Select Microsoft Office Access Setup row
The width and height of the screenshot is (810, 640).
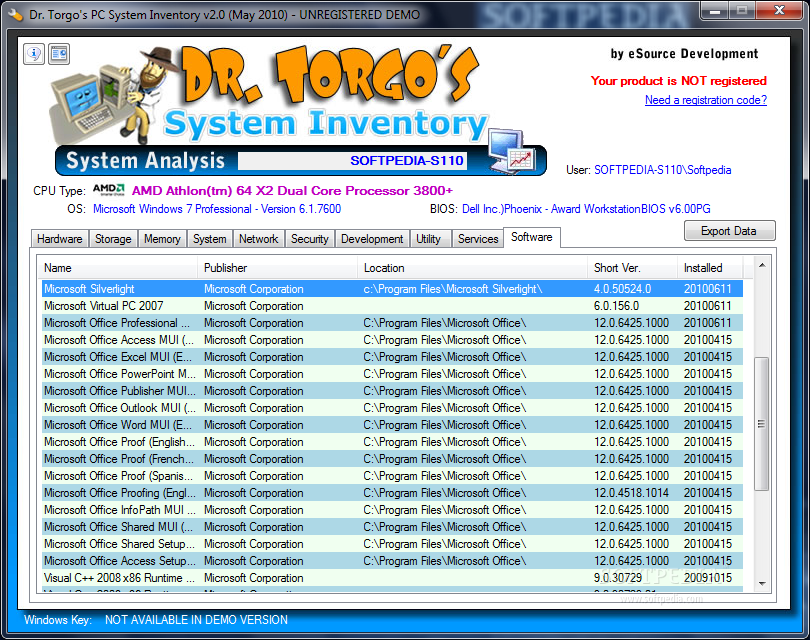click(392, 561)
